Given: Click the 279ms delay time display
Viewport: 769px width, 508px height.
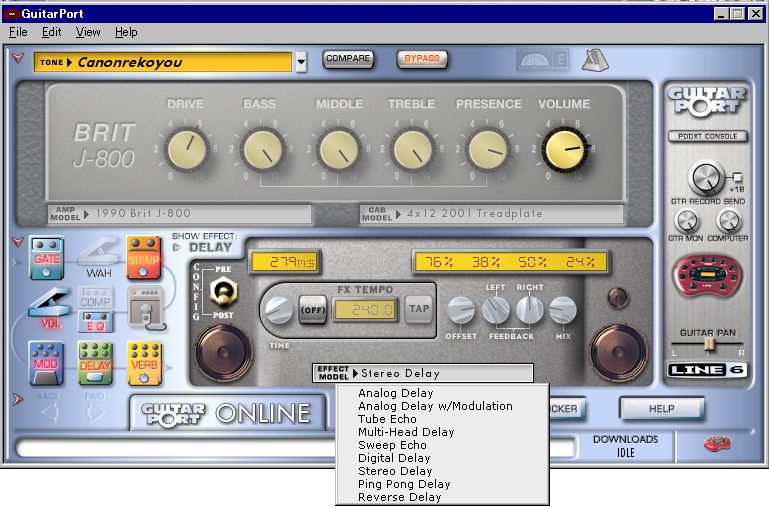Looking at the screenshot, I should pos(285,262).
